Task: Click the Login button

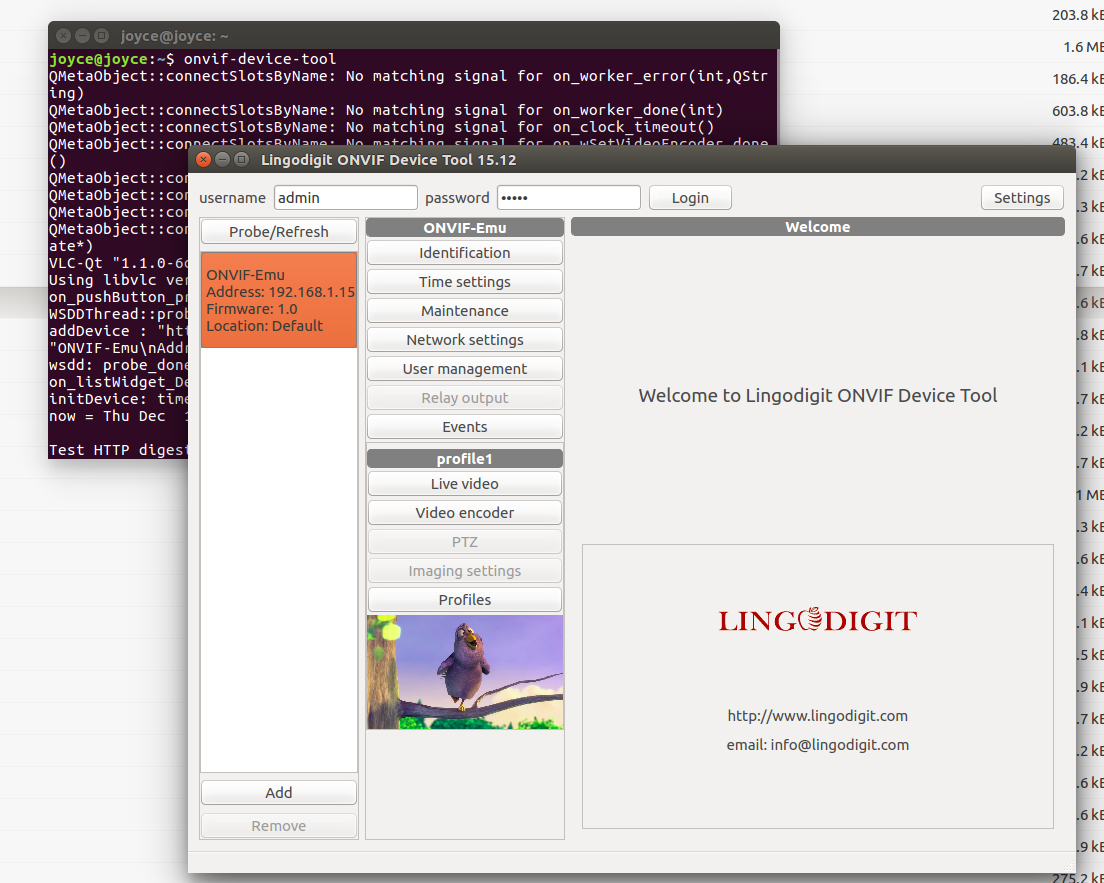Action: 690,198
